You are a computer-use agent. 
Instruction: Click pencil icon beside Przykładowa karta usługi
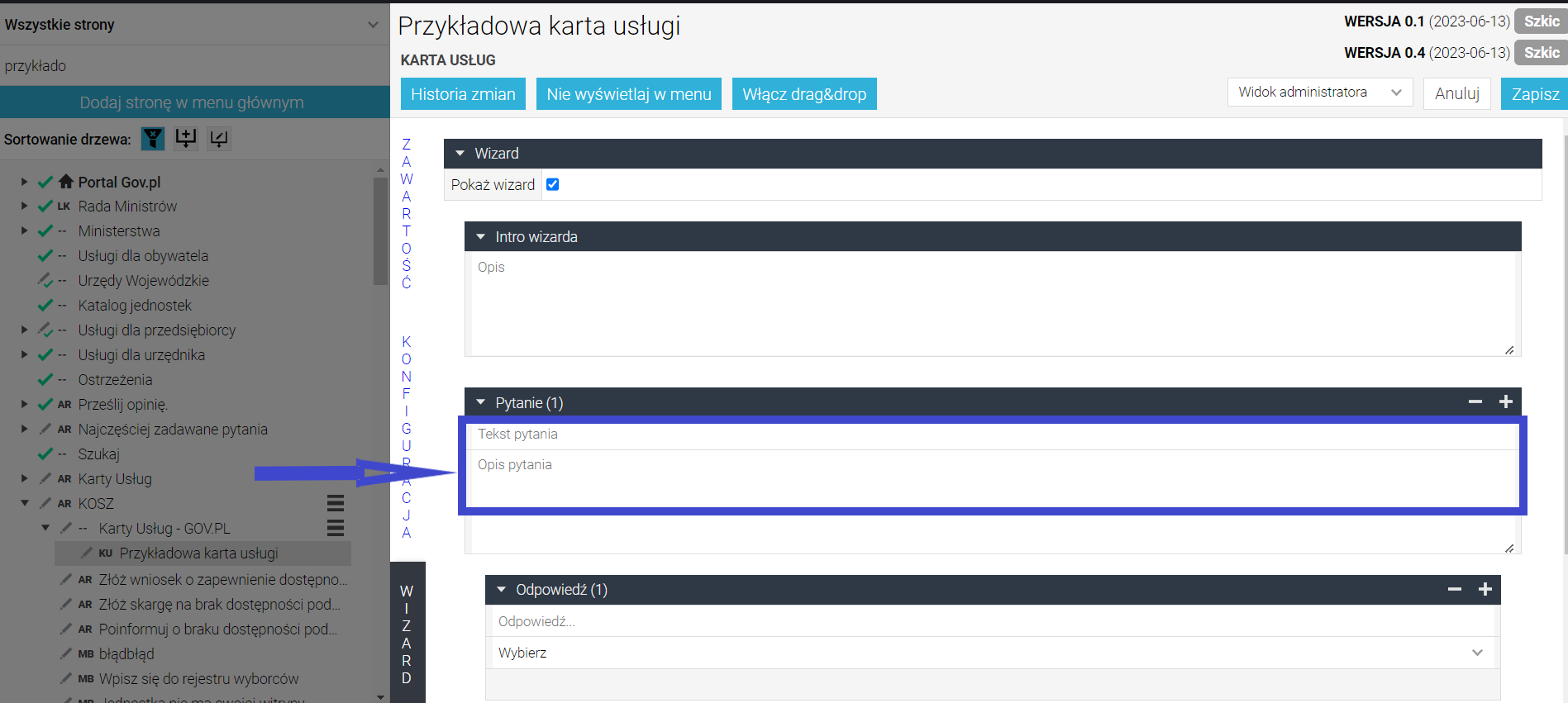point(87,553)
